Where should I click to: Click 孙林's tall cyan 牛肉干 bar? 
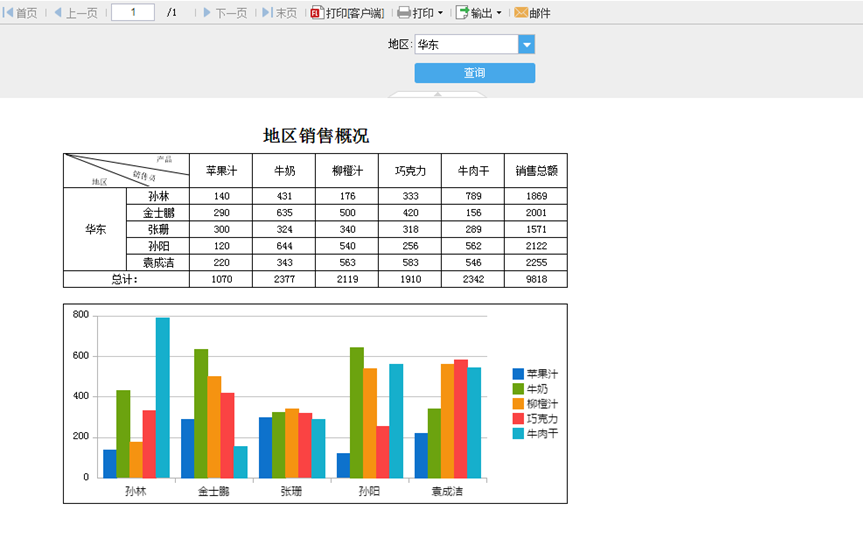coord(163,398)
